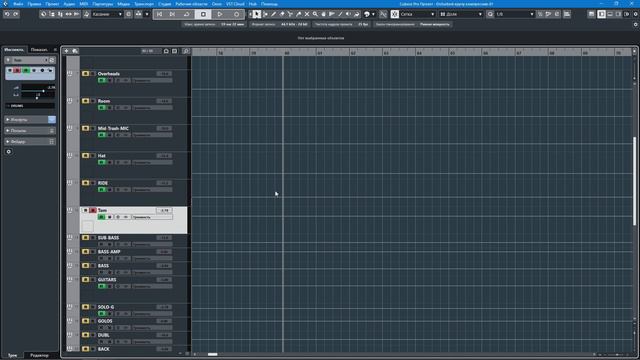Select the Mid Trash MIC track name
640x360 pixels.
[113, 129]
